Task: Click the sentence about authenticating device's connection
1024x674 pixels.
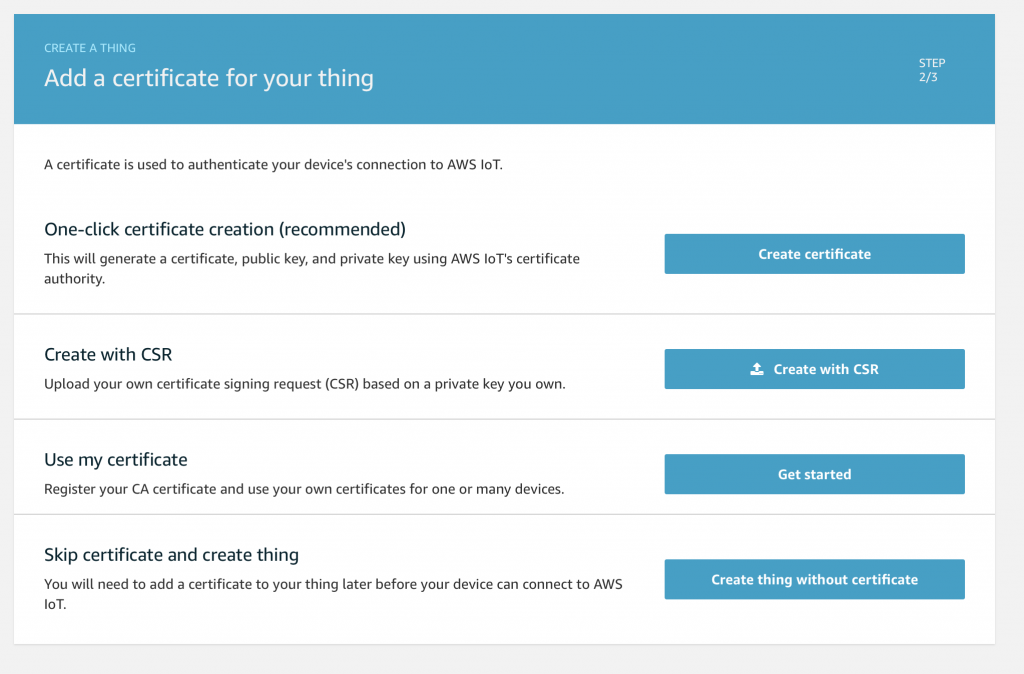Action: click(273, 165)
